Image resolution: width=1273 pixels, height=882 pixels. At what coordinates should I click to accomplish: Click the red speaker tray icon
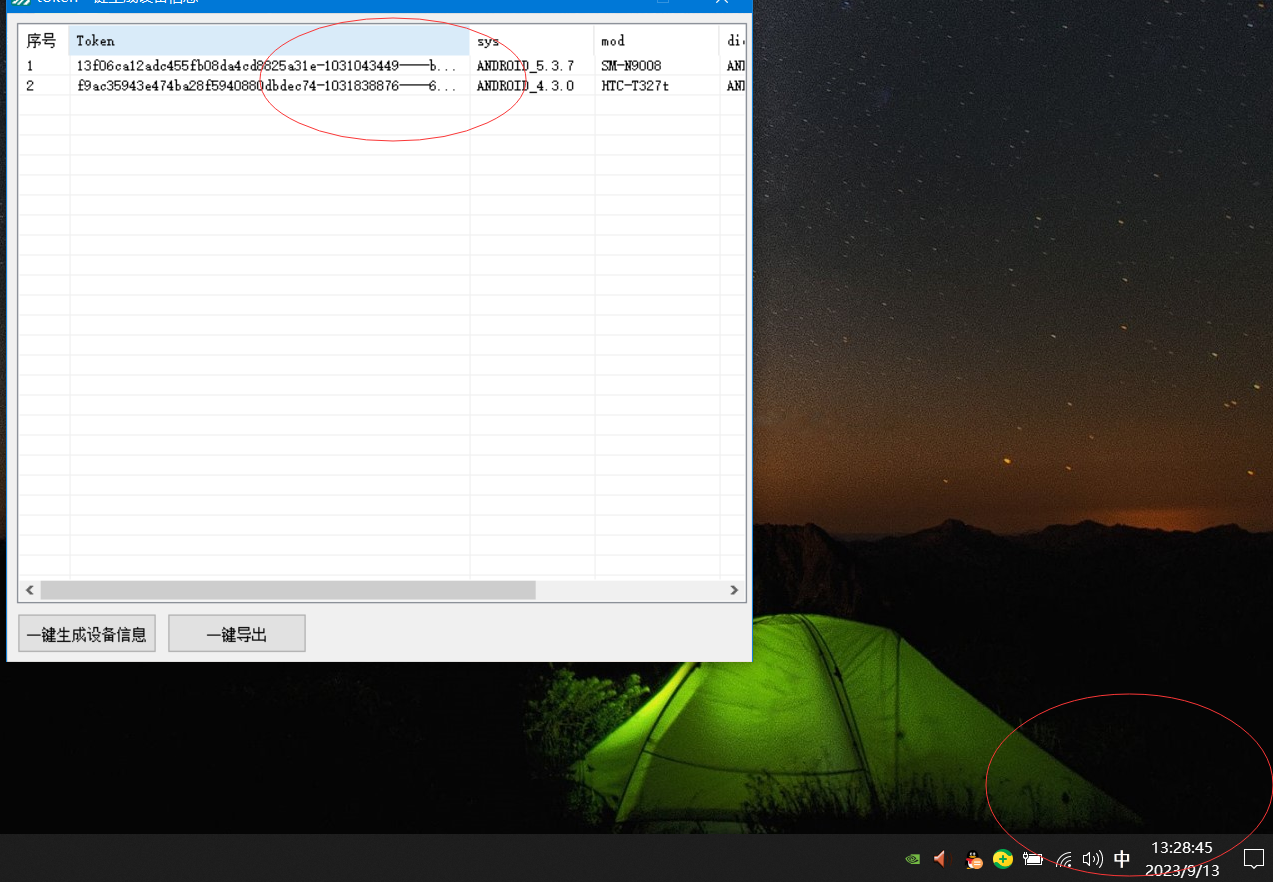(x=940, y=858)
